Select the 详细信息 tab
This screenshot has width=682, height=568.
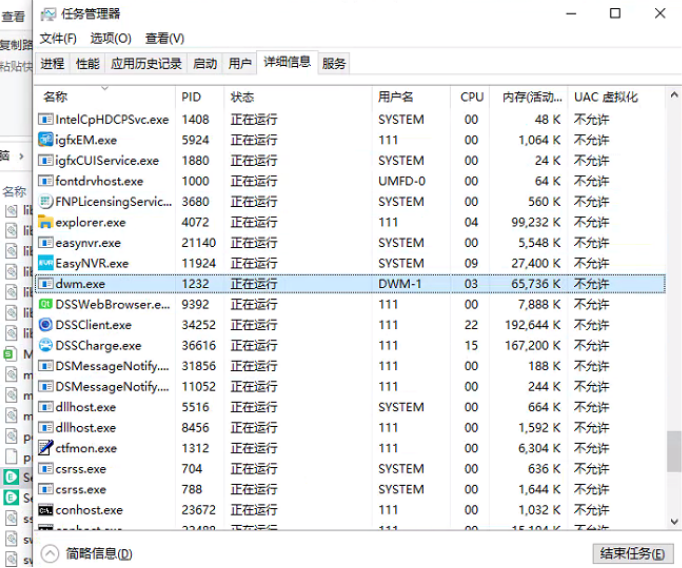pos(287,62)
